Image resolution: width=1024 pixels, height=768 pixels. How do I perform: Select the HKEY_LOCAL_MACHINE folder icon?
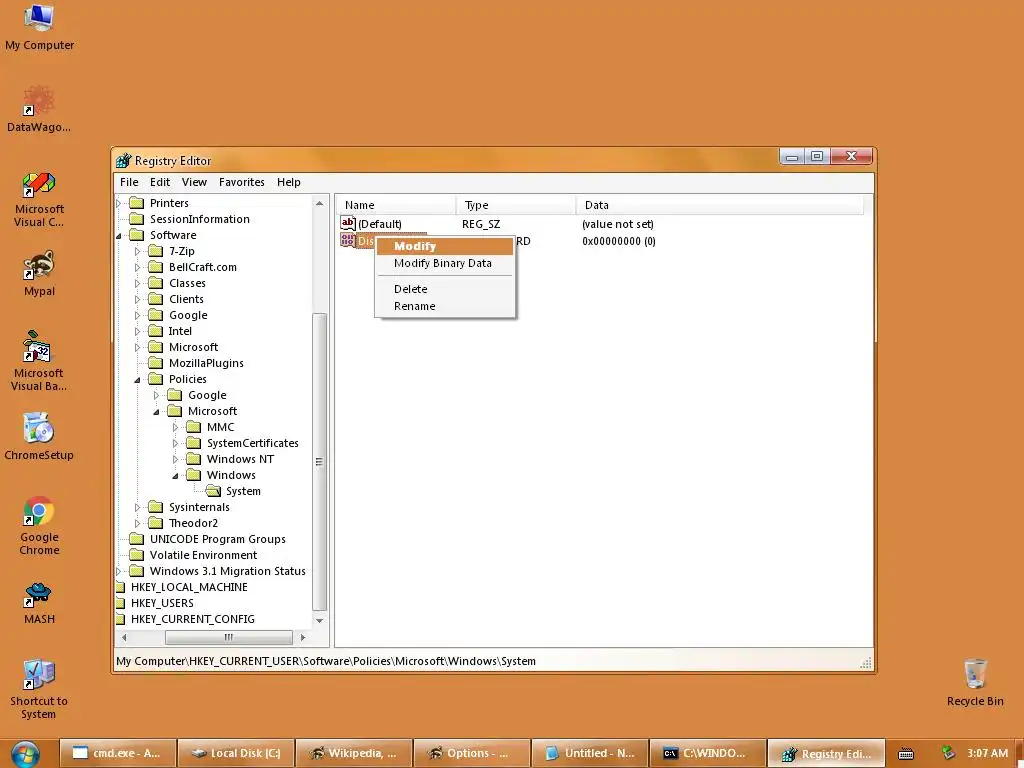click(x=120, y=586)
